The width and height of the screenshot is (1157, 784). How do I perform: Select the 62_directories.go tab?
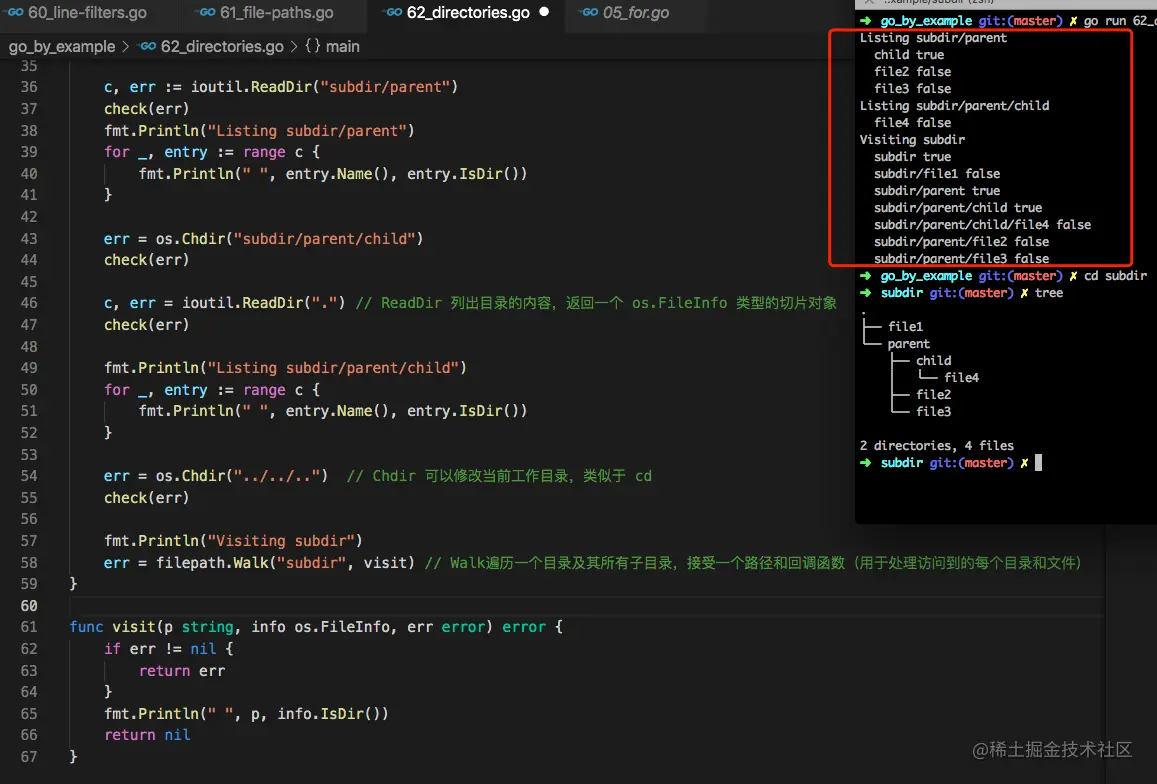[466, 13]
